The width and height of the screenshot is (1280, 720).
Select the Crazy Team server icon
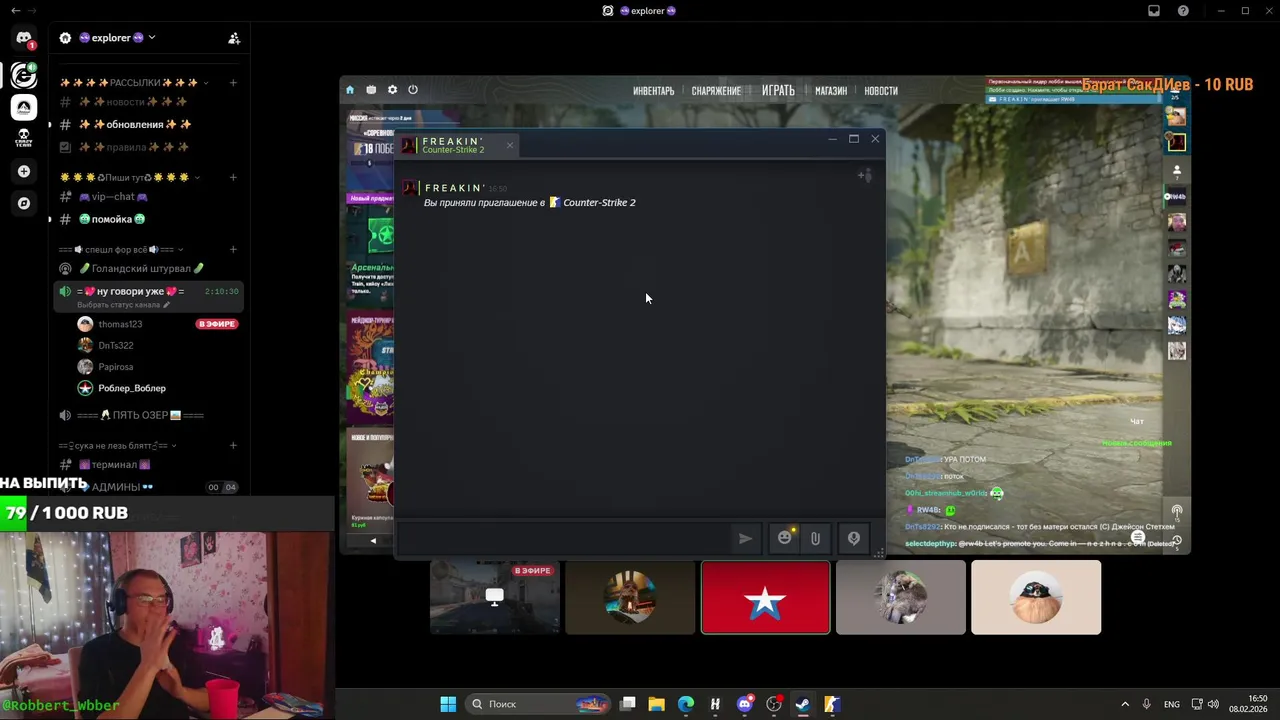(x=24, y=138)
